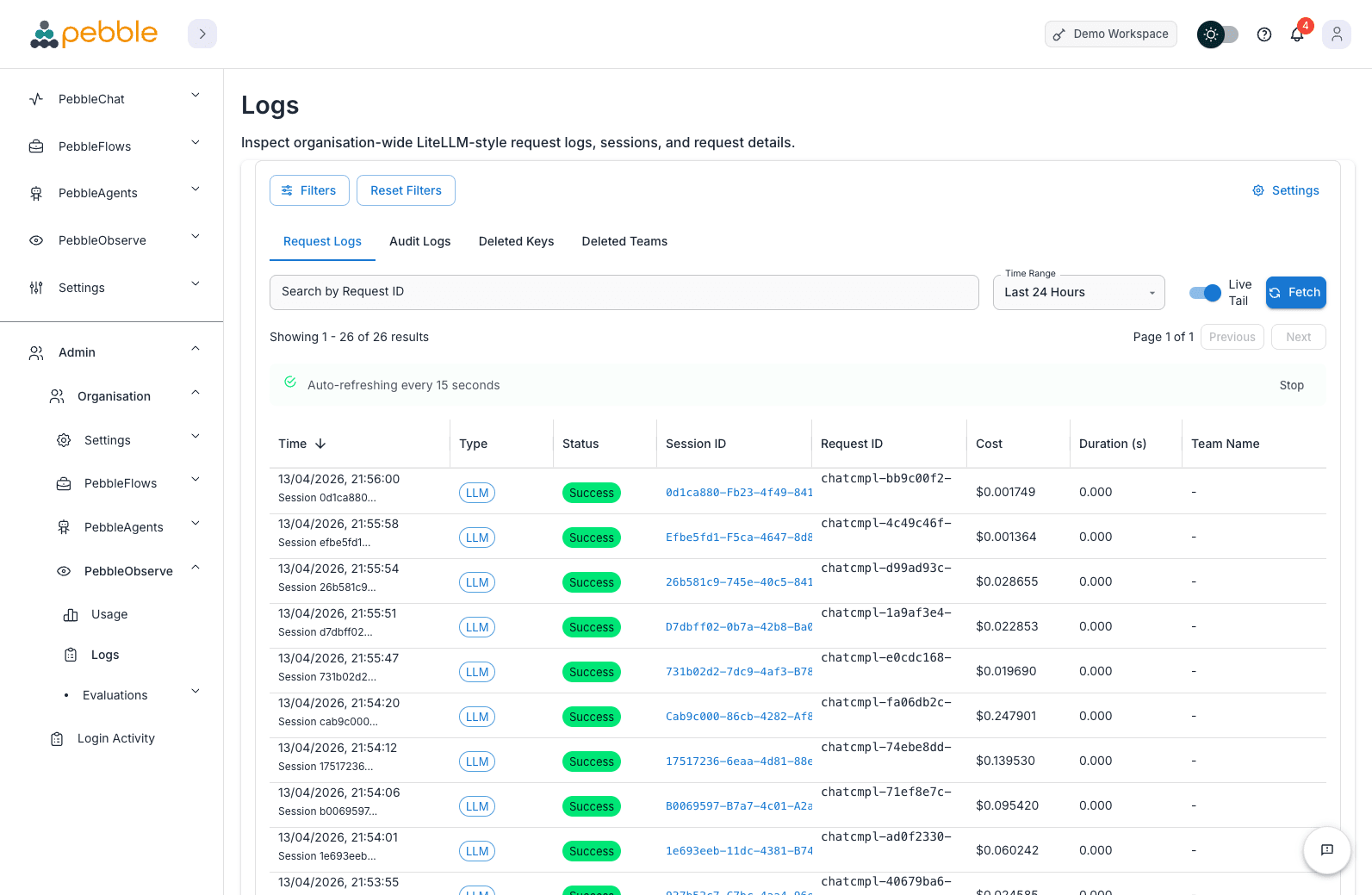
Task: Open the user profile avatar
Action: click(x=1337, y=34)
